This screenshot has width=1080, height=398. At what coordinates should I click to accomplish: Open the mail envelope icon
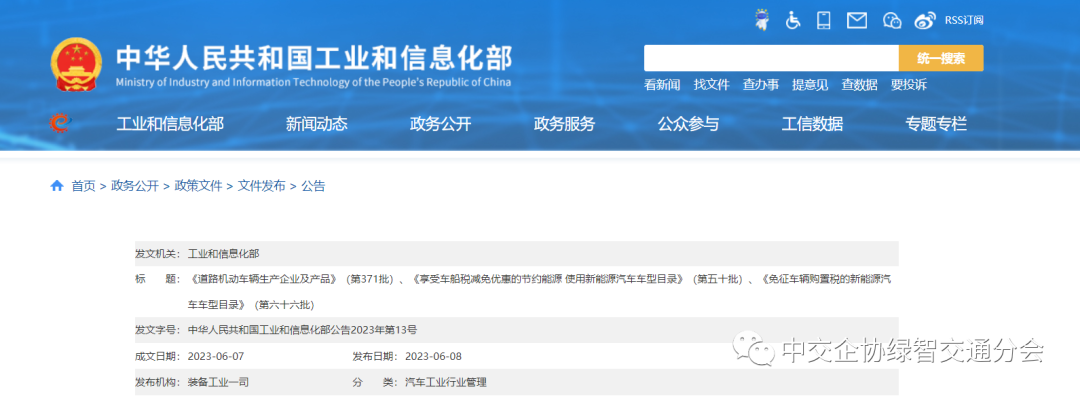(856, 21)
